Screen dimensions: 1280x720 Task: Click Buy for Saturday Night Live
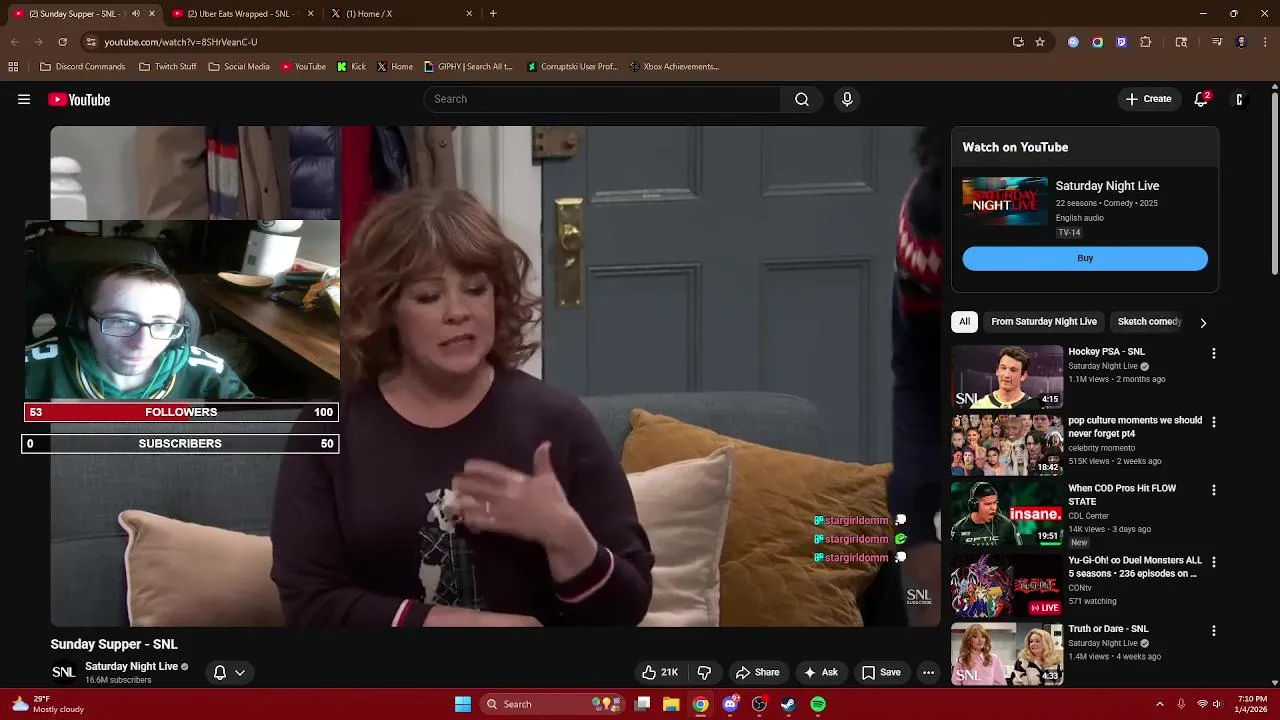pos(1085,258)
